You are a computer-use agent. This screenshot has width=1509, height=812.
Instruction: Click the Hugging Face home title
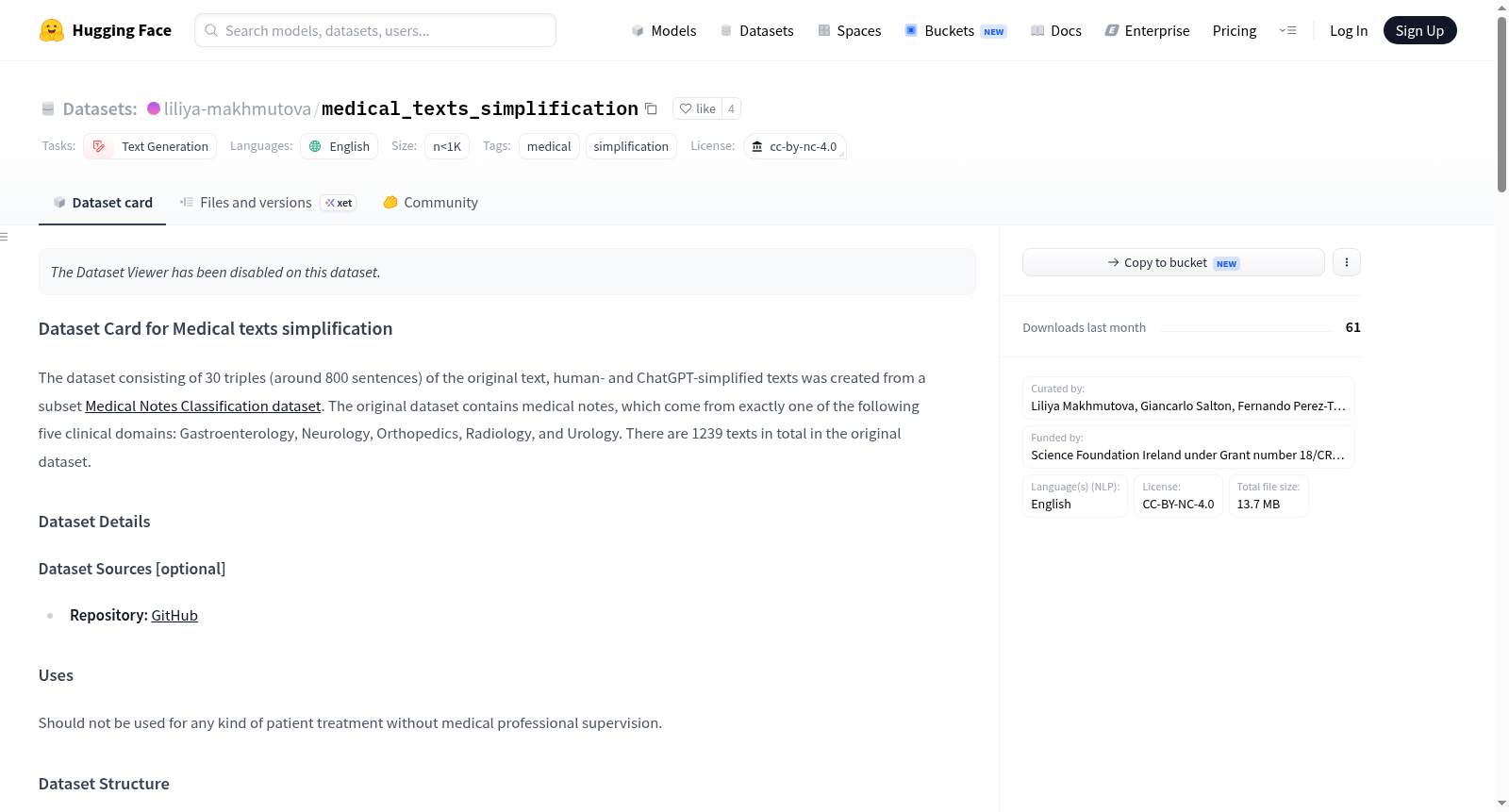(x=122, y=30)
